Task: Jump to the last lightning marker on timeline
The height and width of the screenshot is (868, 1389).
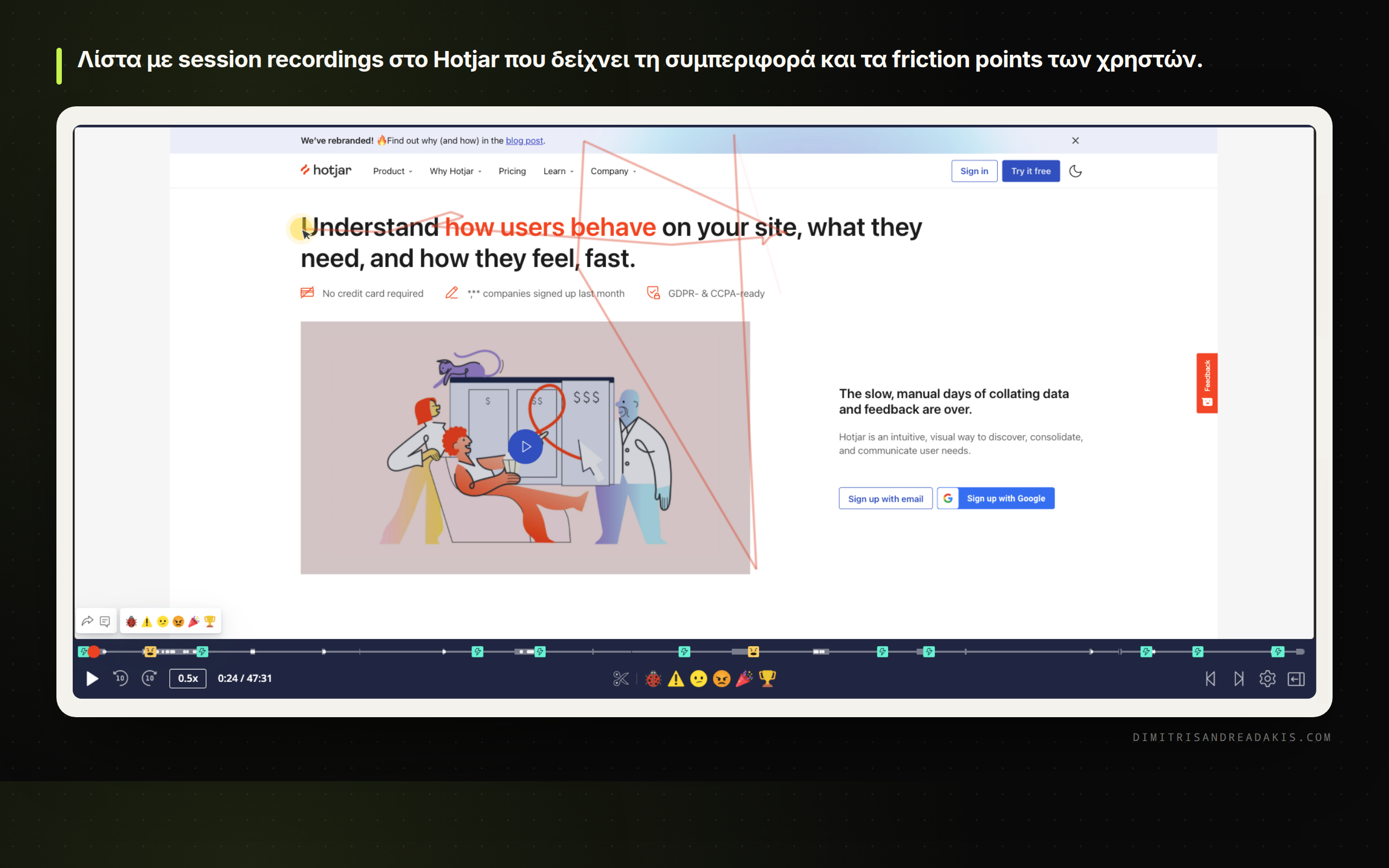Action: click(x=1278, y=652)
